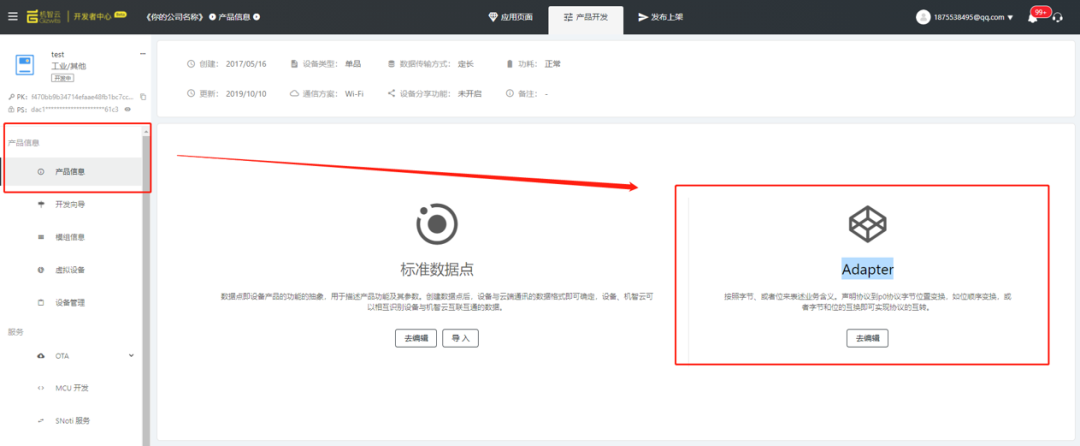Reveal the PS secret with eye icon
The width and height of the screenshot is (1080, 446).
coord(127,109)
